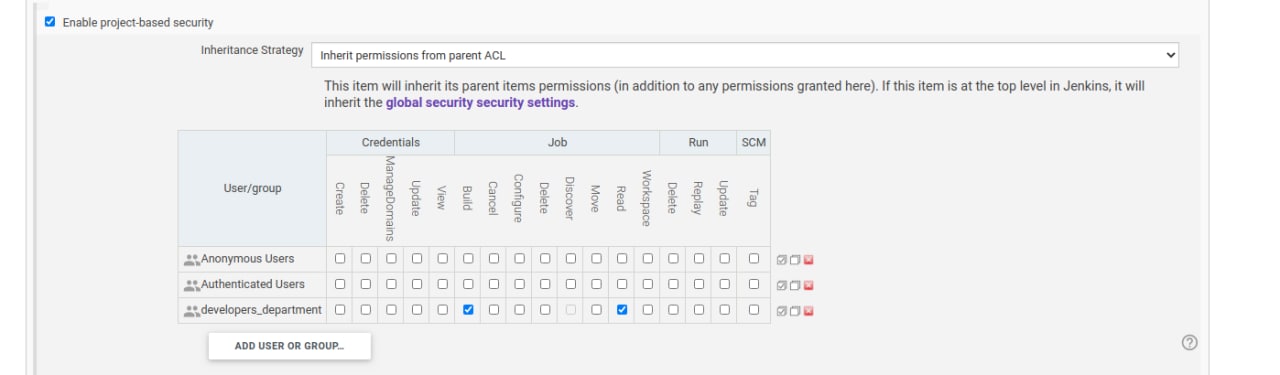Select all permissions for Anonymous Users row
The width and height of the screenshot is (1280, 375).
[782, 259]
